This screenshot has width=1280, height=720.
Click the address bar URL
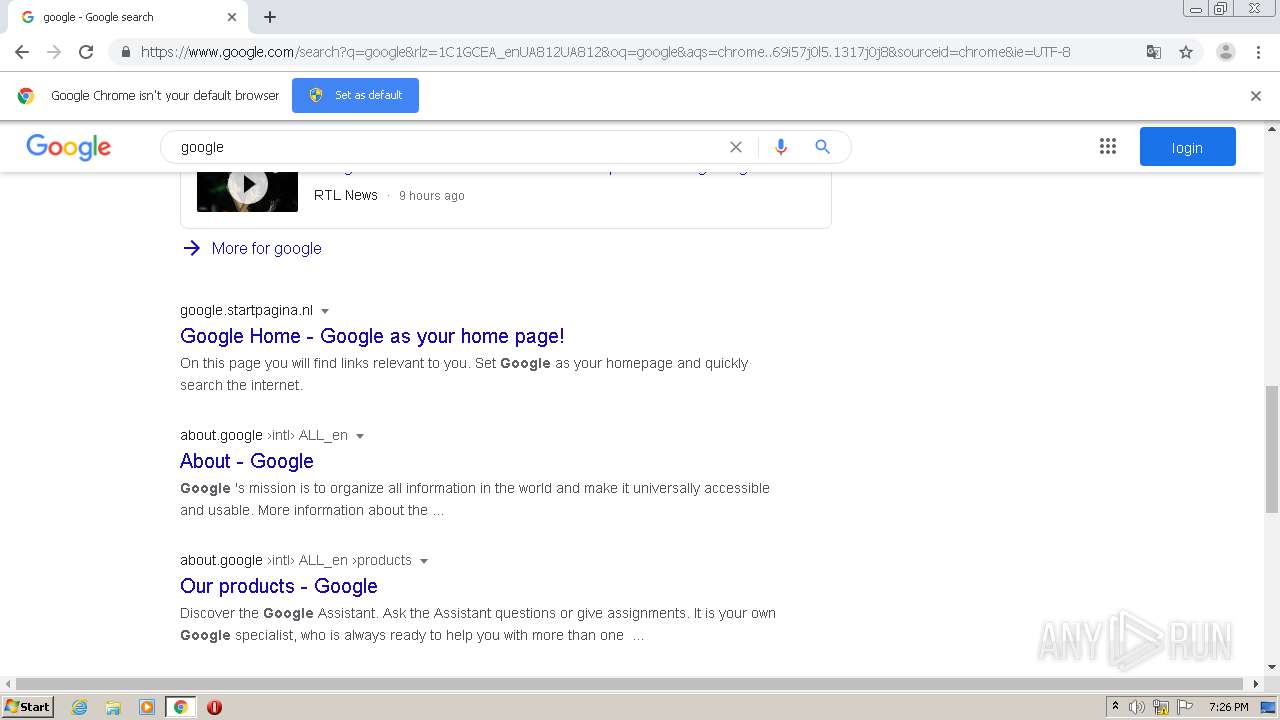click(605, 52)
